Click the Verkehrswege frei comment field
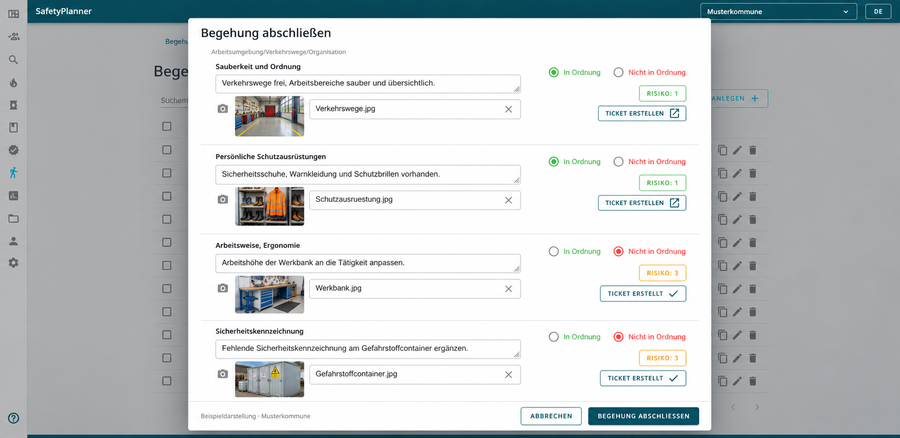Screen dimensions: 900x438 pyautogui.click(x=368, y=83)
